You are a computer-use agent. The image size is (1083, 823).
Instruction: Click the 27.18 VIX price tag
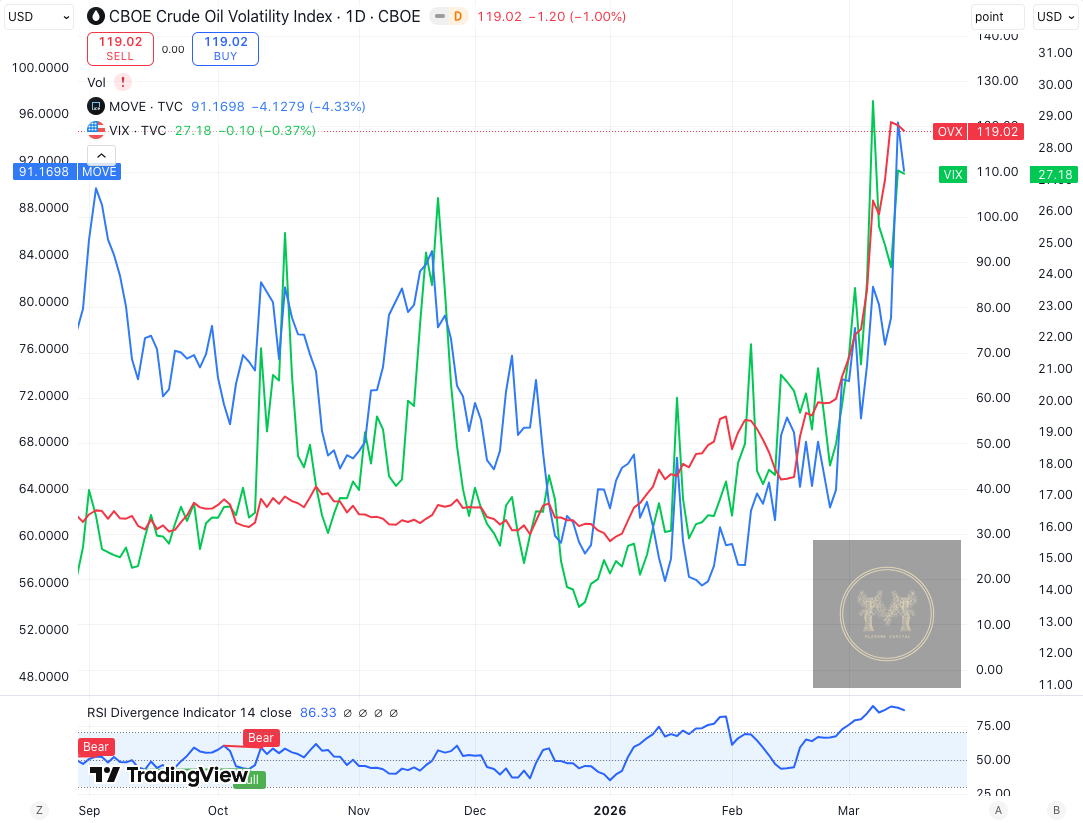click(1055, 175)
